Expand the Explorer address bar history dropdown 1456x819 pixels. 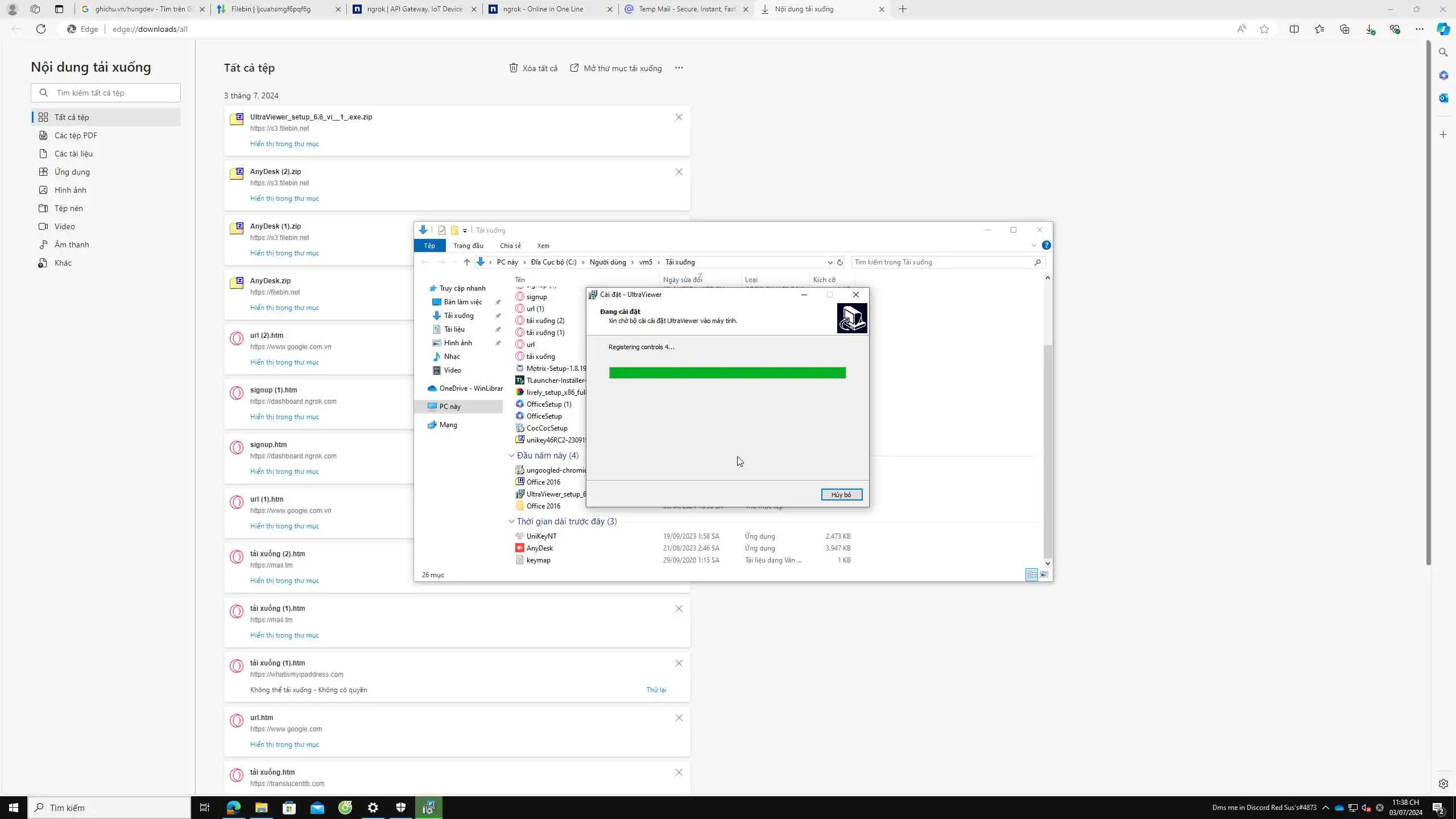tap(830, 262)
